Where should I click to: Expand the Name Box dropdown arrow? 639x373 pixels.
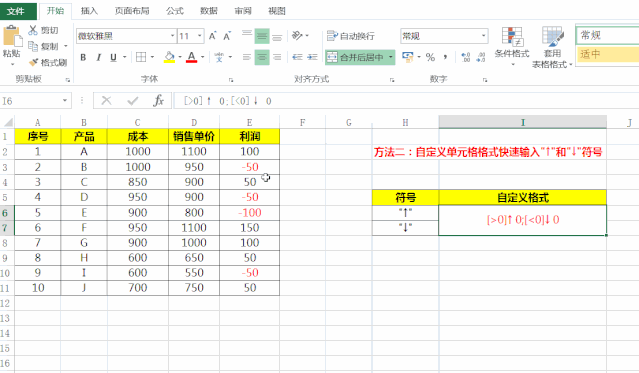click(x=65, y=100)
